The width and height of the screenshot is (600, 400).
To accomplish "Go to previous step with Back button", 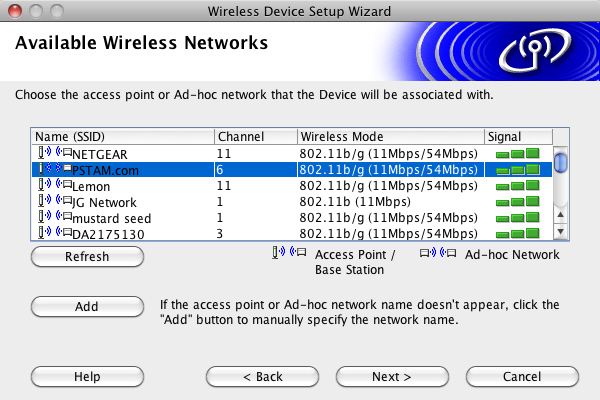I will 262,377.
